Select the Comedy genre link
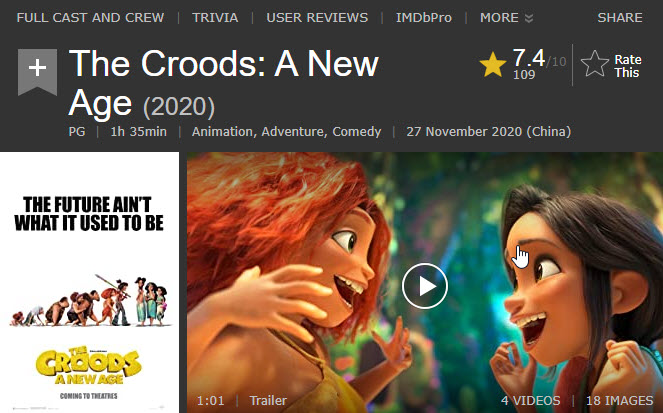 point(356,131)
